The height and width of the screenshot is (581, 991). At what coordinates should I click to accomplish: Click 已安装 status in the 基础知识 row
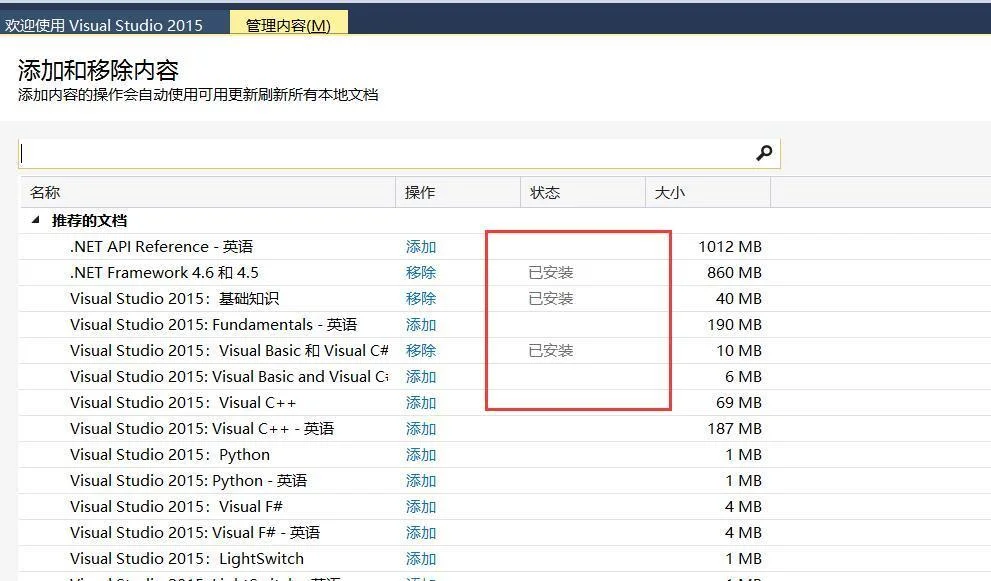click(550, 298)
